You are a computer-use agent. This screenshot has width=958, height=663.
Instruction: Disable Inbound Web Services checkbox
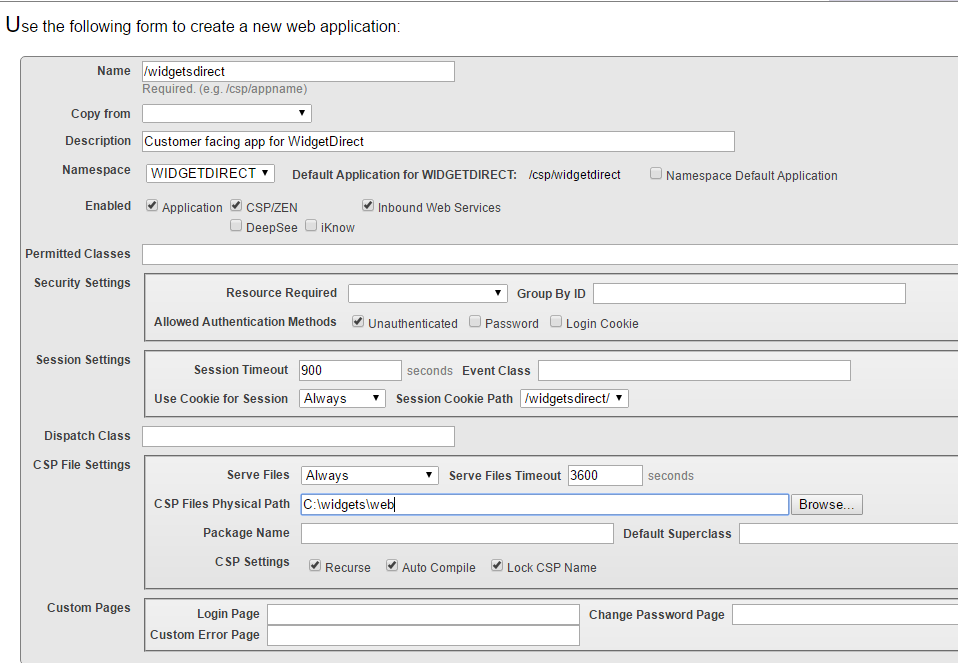coord(368,206)
